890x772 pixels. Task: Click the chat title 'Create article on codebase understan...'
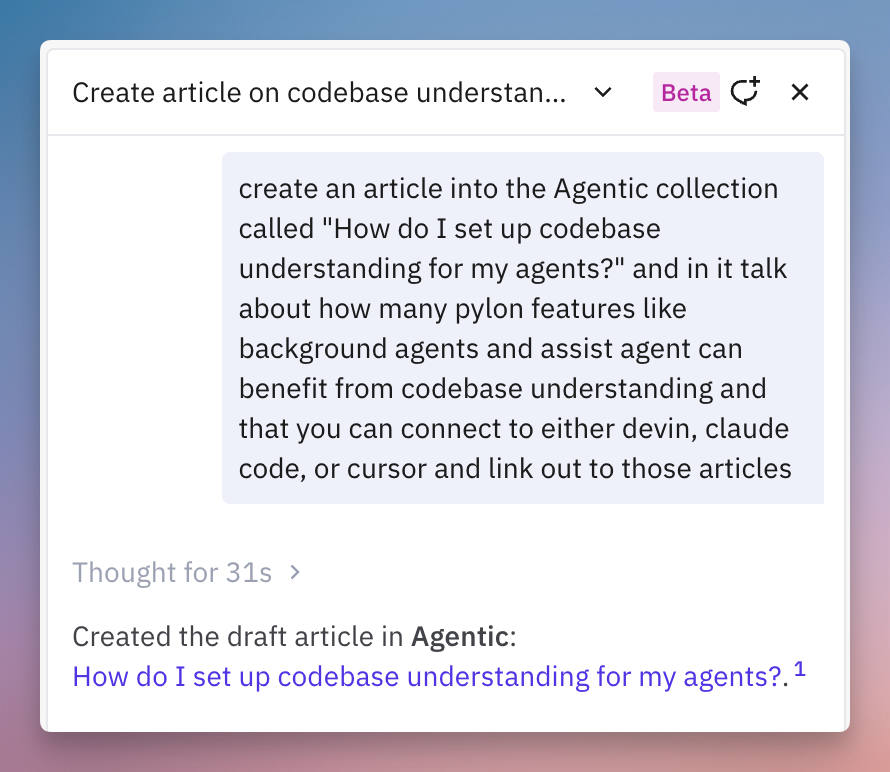[x=319, y=93]
